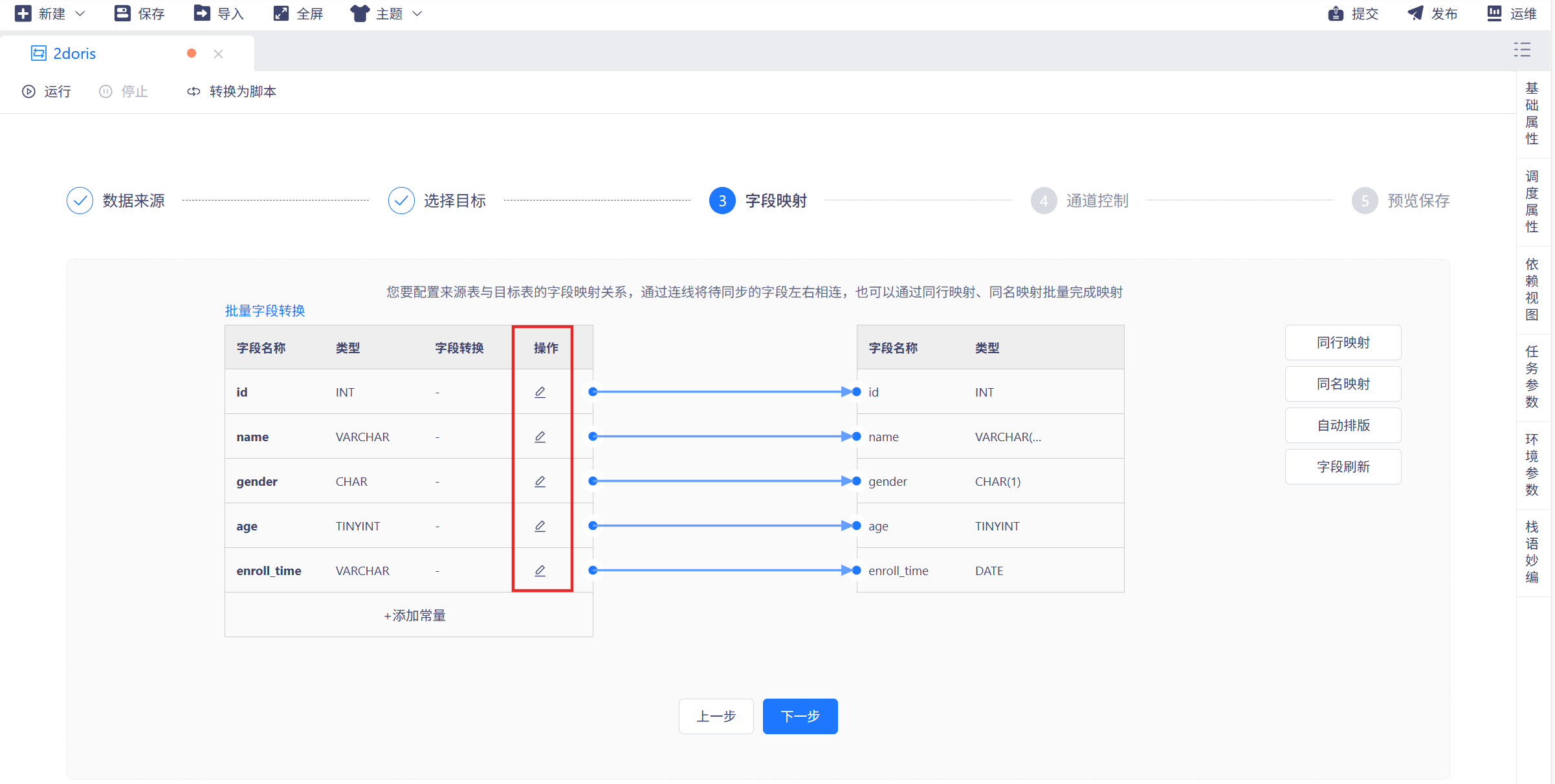Open the 运维 operations page
1555x784 pixels.
[x=1512, y=14]
